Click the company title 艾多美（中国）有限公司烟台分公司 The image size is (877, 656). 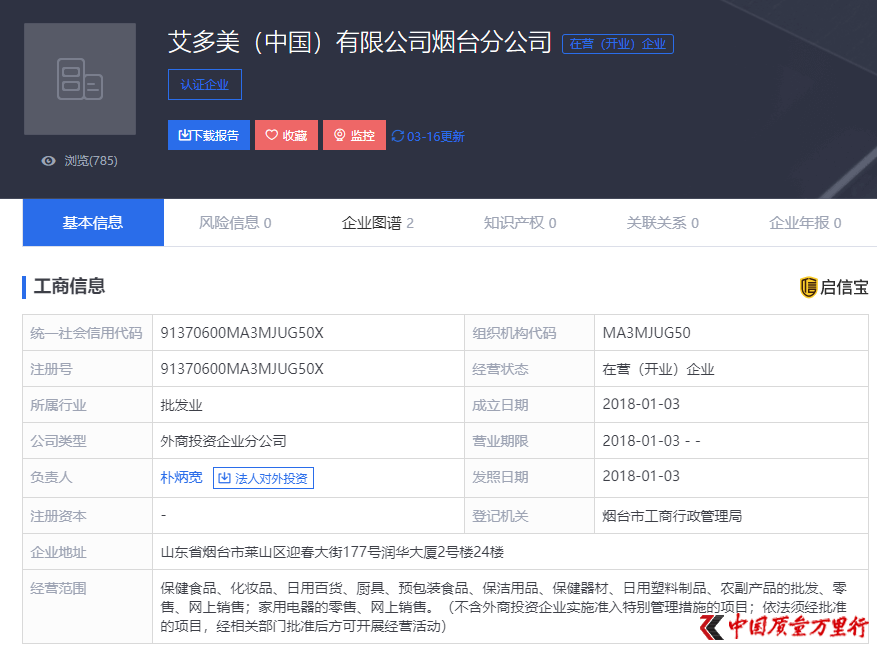pyautogui.click(x=360, y=43)
